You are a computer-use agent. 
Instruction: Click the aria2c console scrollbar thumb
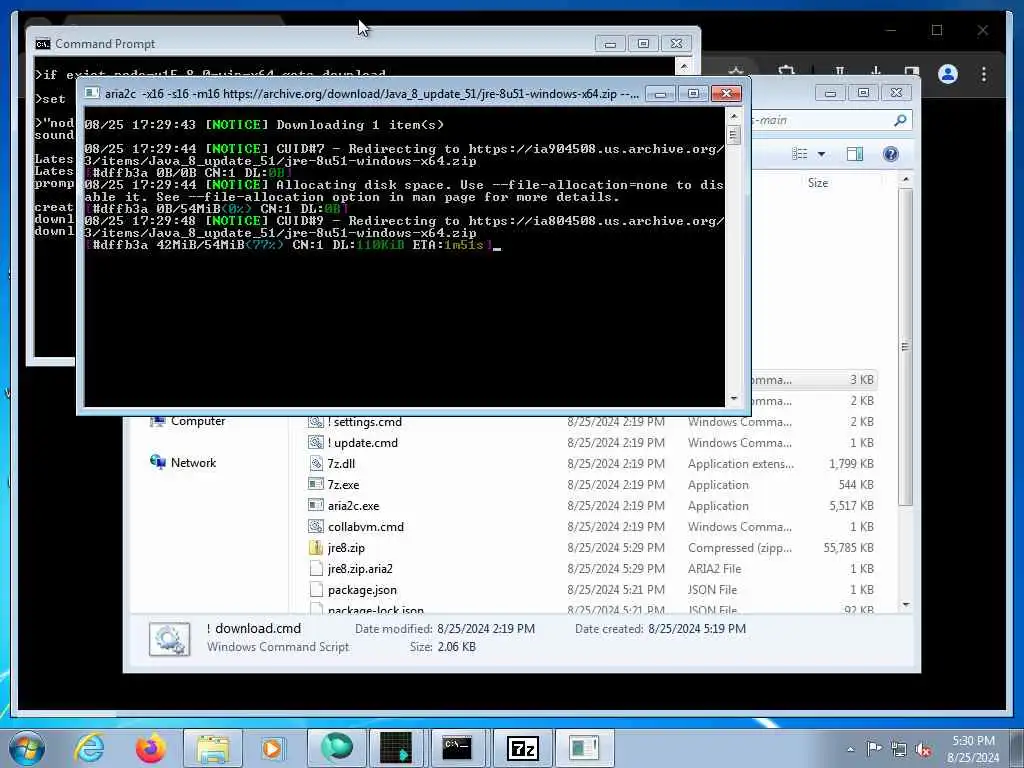click(x=733, y=136)
